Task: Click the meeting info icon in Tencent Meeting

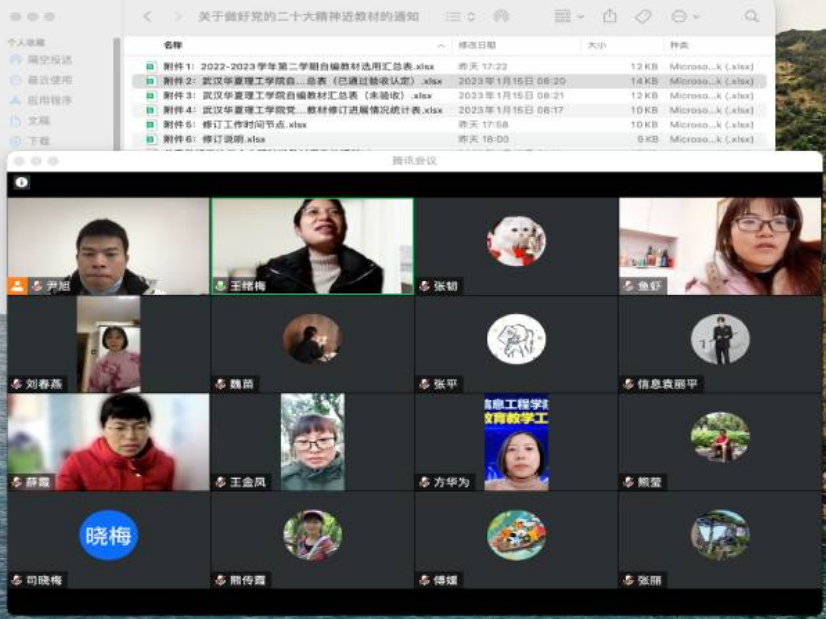Action: pos(21,183)
